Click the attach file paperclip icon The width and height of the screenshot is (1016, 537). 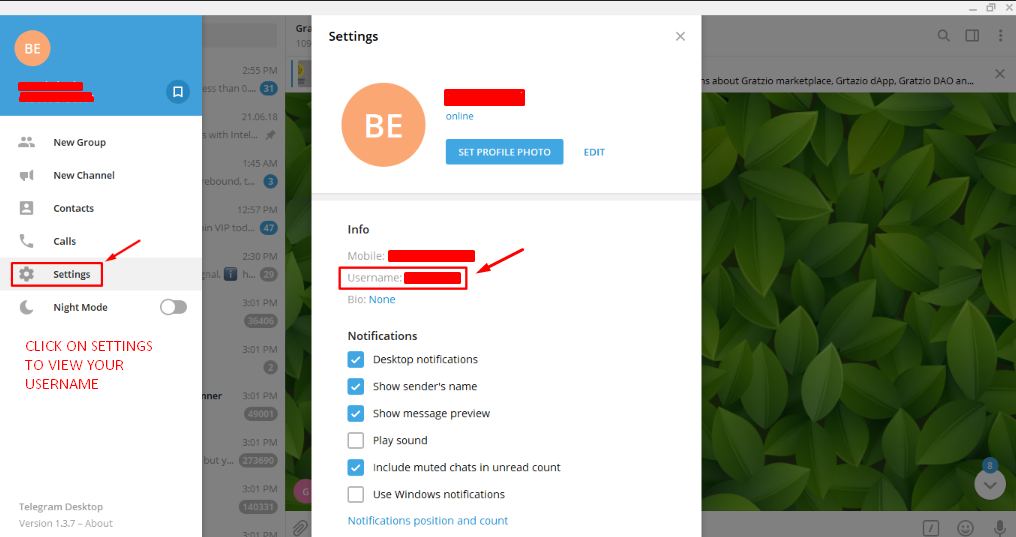tap(299, 527)
